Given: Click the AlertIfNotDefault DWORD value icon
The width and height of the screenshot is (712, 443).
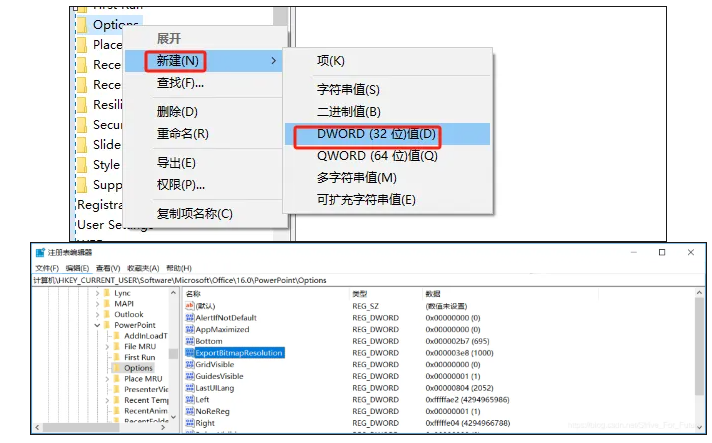Looking at the screenshot, I should [x=190, y=318].
